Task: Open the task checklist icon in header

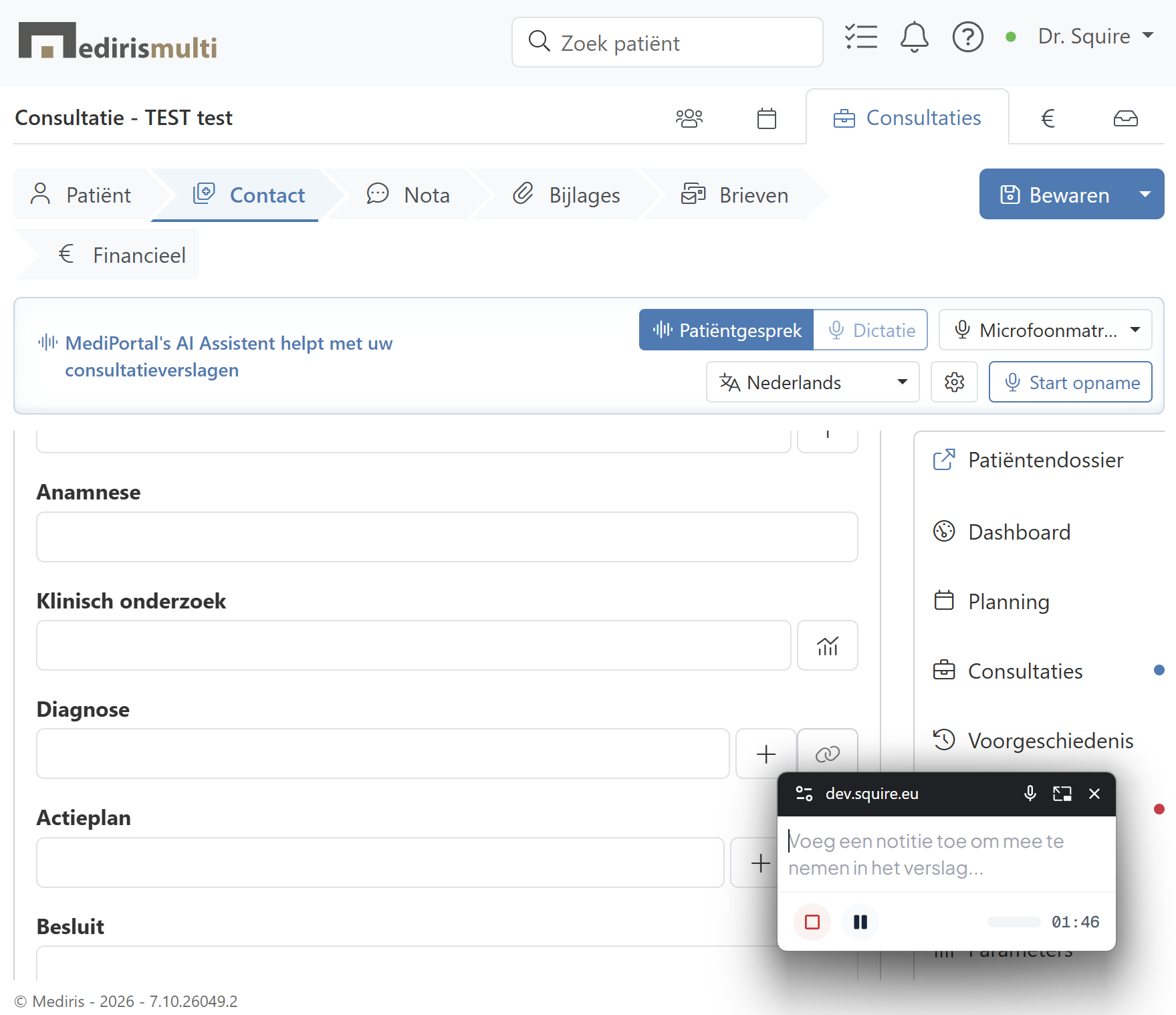Action: 861,37
